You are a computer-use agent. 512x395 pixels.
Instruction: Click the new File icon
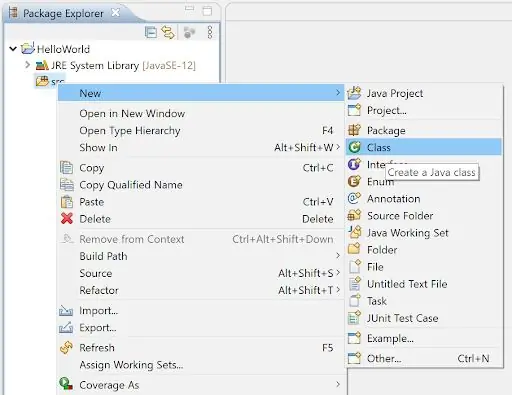tap(355, 266)
